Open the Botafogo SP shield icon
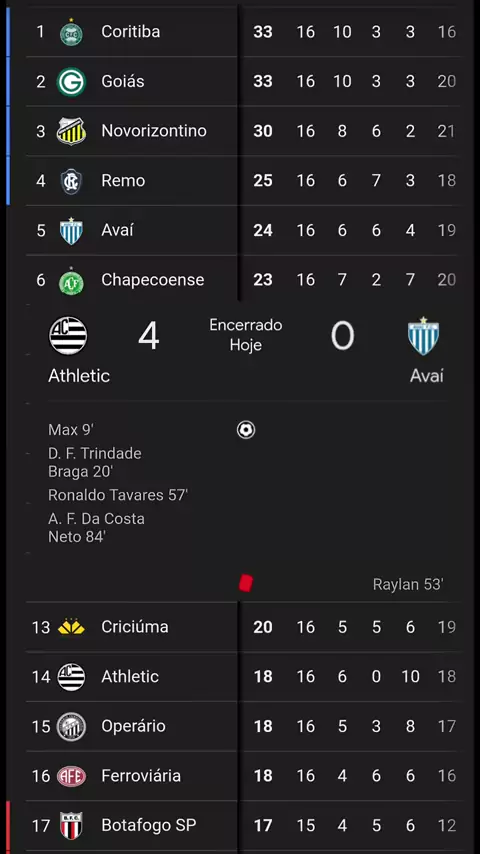 (x=71, y=826)
